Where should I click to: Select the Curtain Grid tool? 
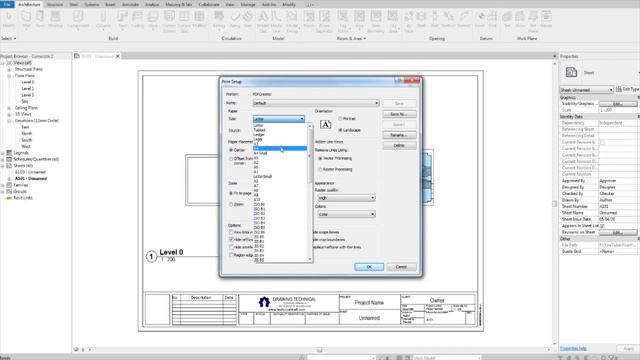tap(184, 21)
